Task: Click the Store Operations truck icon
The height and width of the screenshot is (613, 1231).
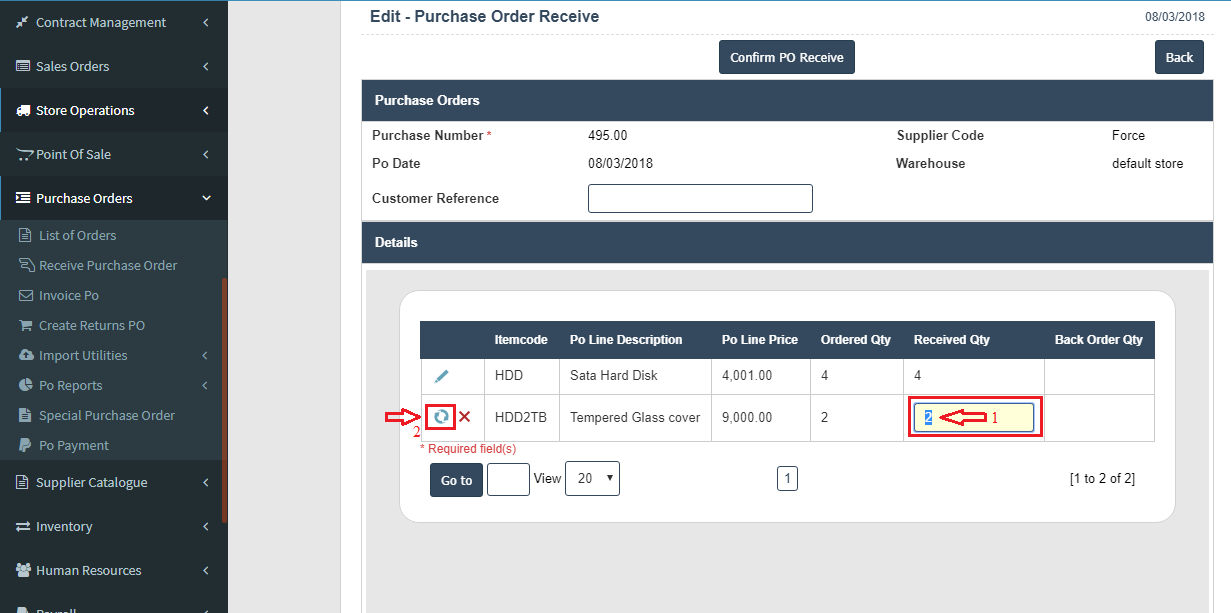Action: click(x=23, y=111)
